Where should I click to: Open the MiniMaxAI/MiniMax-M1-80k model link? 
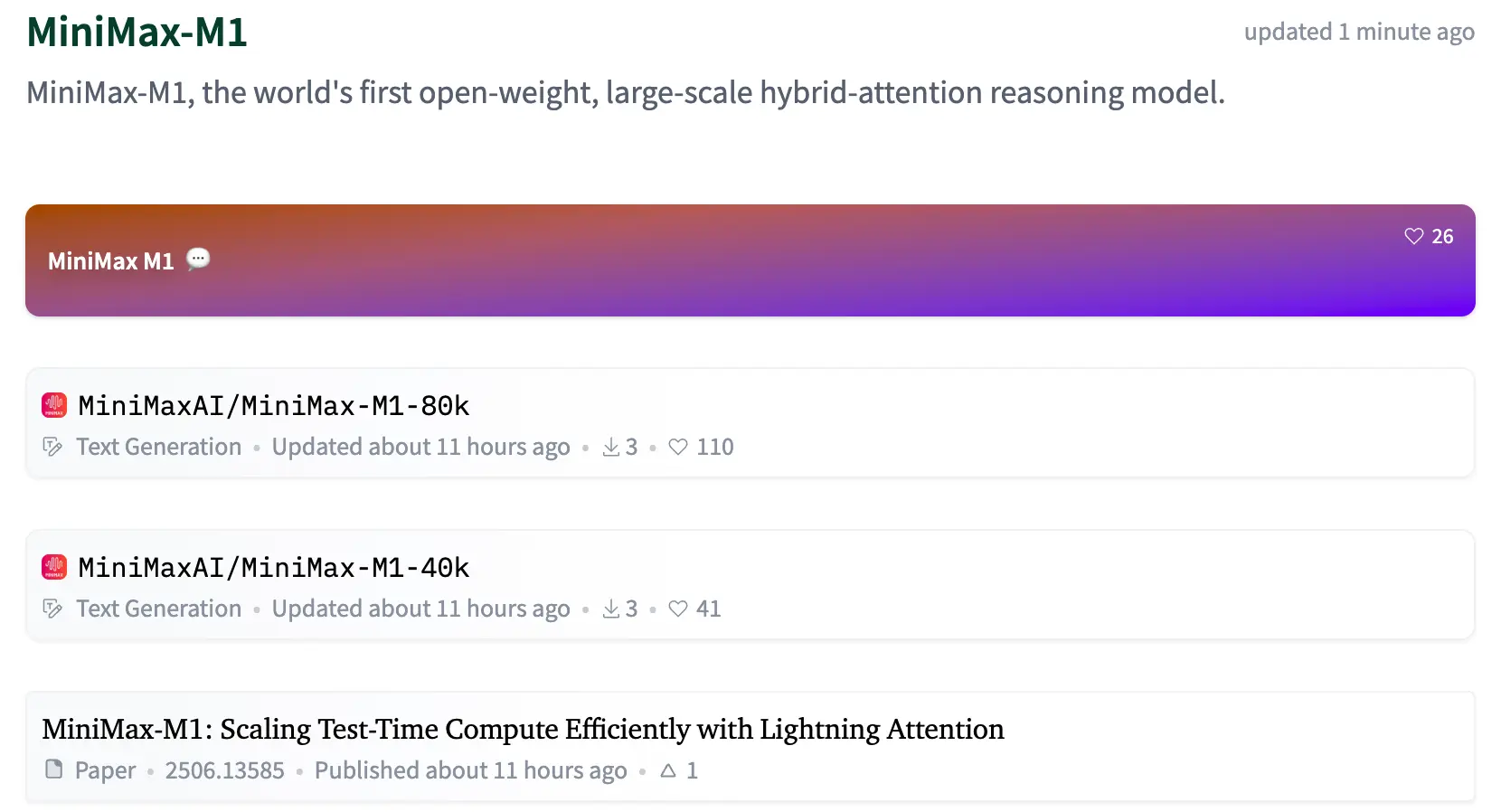tap(274, 405)
